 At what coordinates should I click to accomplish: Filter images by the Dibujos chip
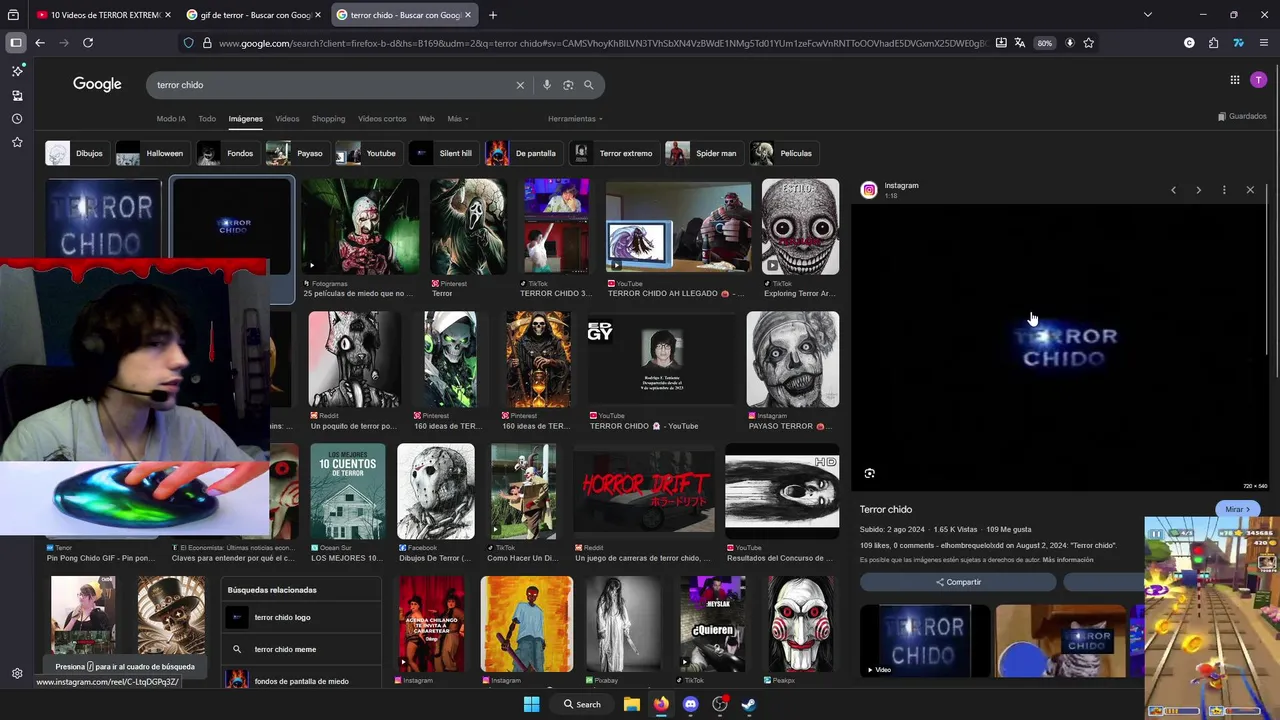75,153
